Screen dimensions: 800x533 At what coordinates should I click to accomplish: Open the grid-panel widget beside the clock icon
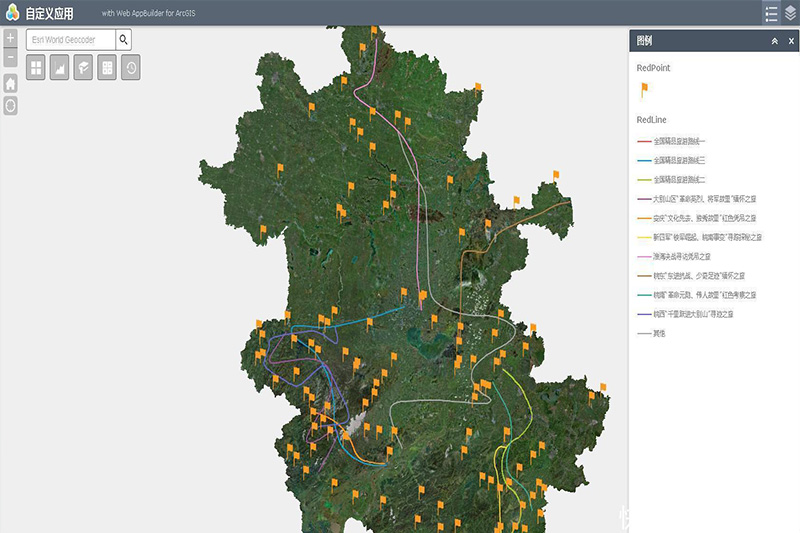pos(107,68)
